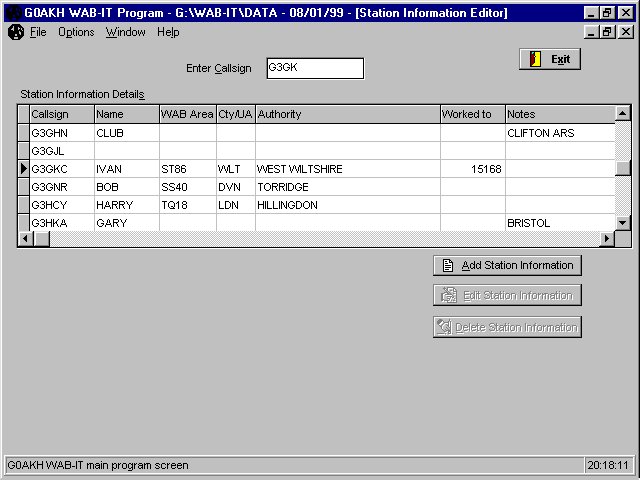Click the row selector for G3GNR
This screenshot has width=640, height=480.
[x=24, y=187]
